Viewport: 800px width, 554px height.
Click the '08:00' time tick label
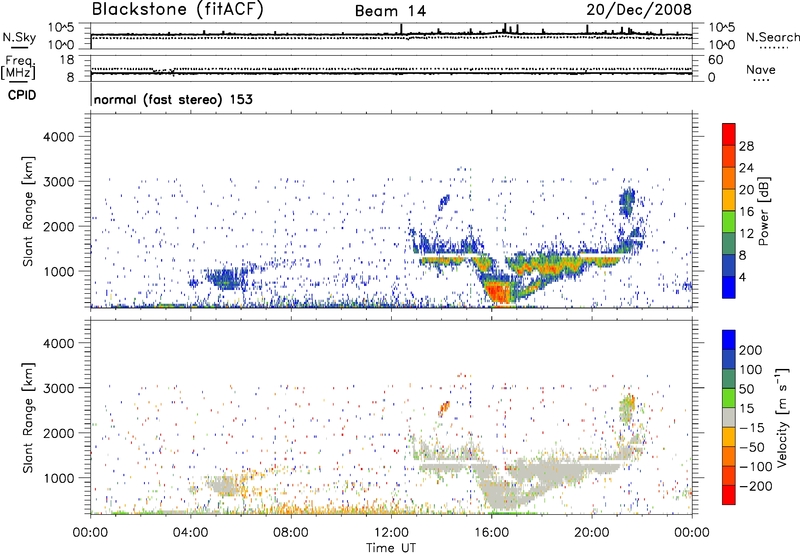coord(291,533)
